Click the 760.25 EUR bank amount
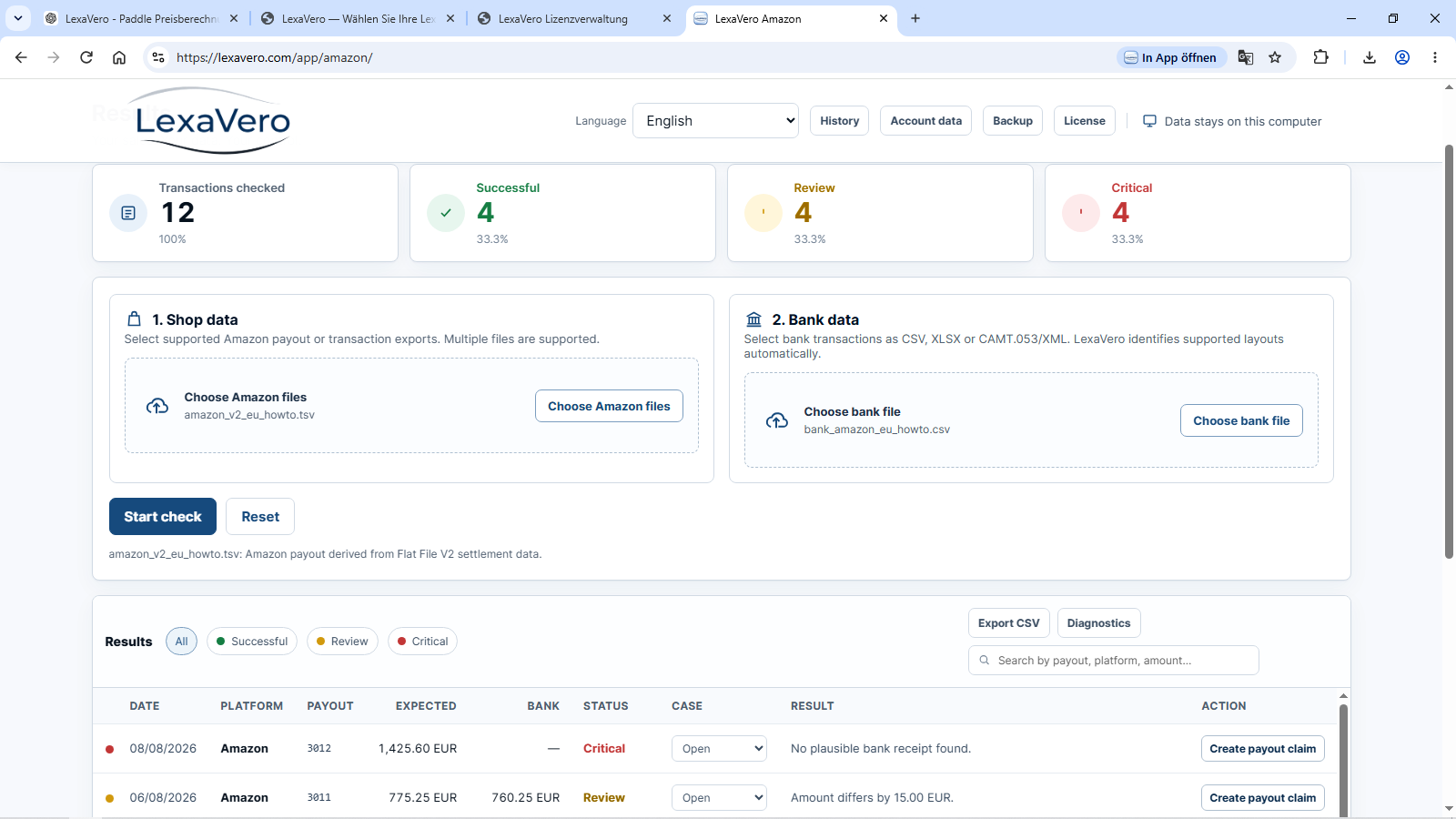This screenshot has height=819, width=1456. pyautogui.click(x=526, y=798)
